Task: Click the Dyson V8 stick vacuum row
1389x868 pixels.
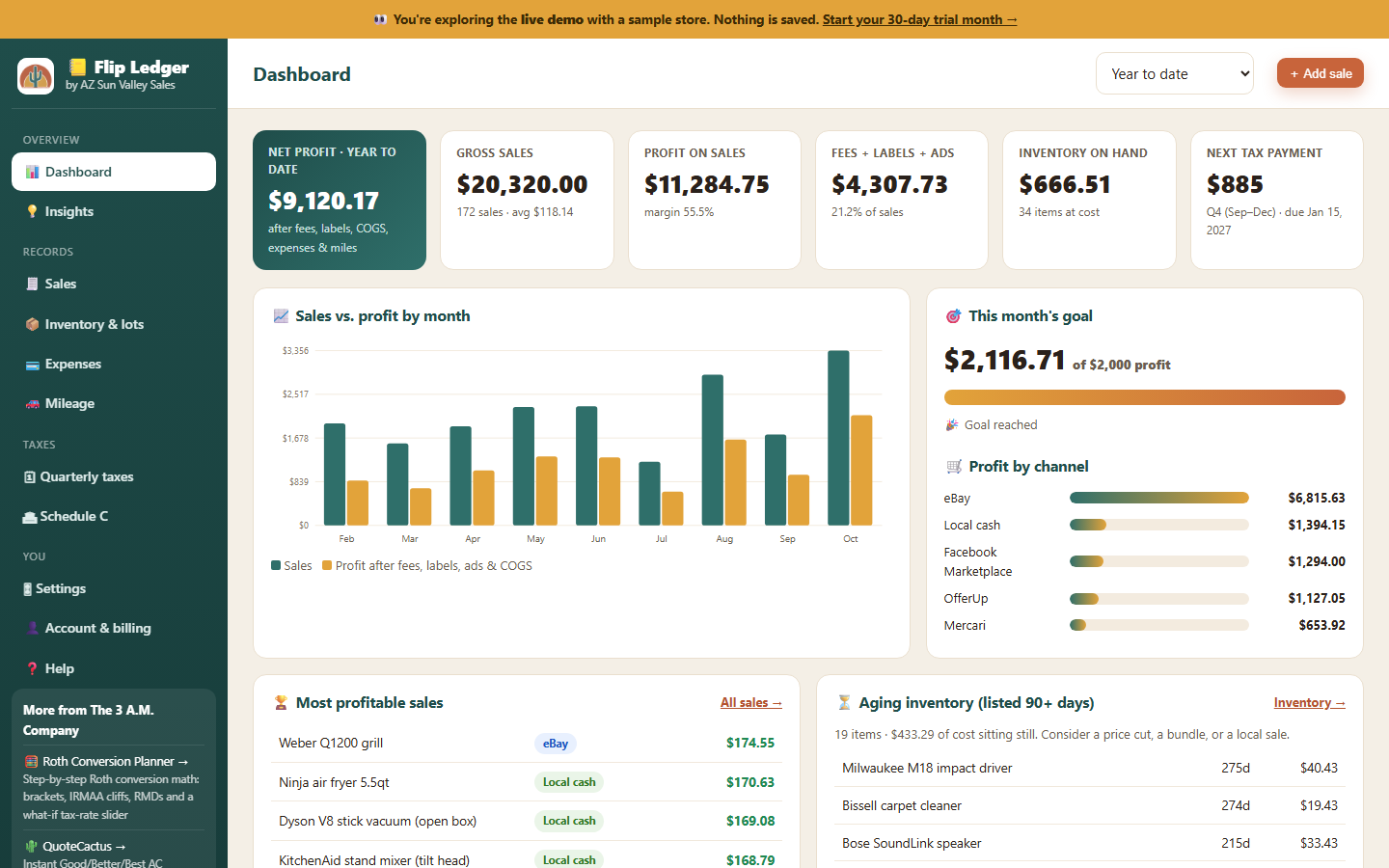Action: [527, 821]
